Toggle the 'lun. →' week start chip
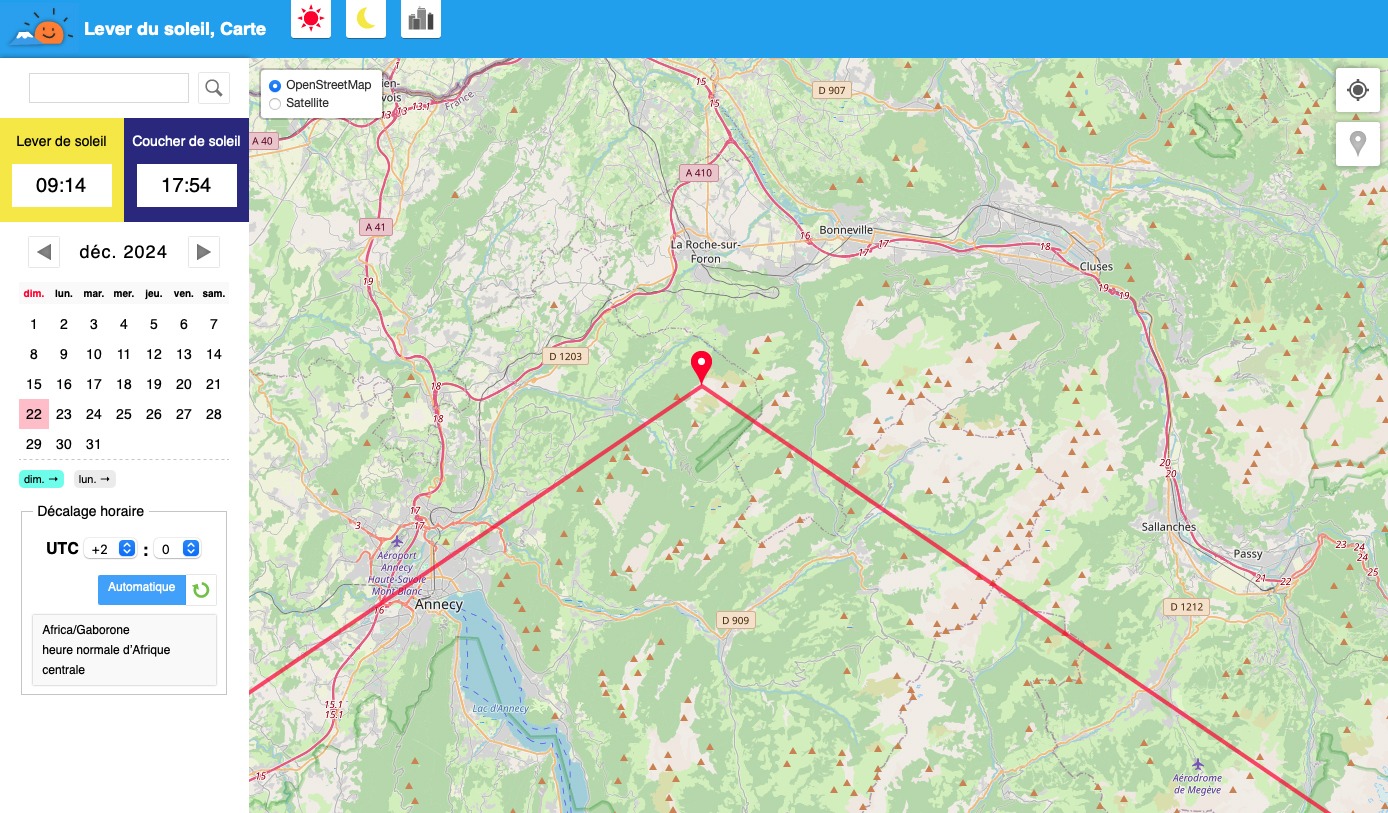 click(94, 479)
